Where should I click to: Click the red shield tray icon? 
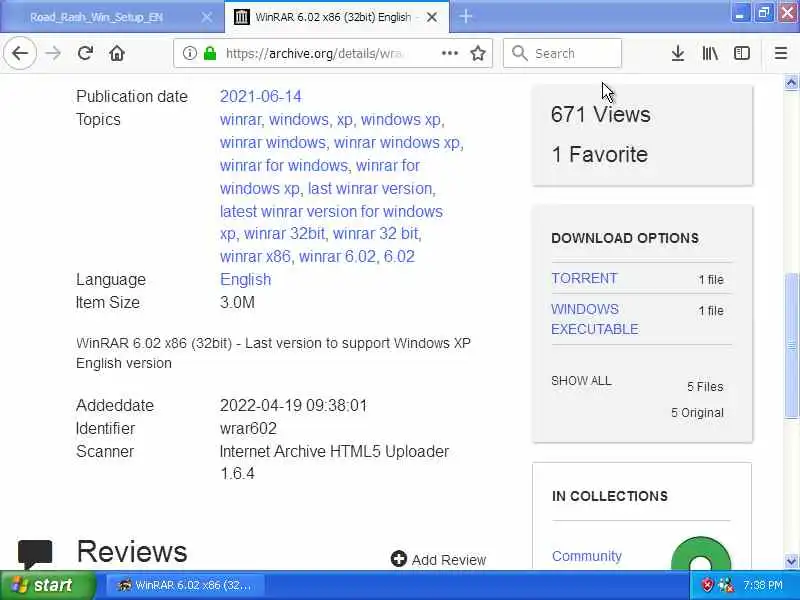pos(707,585)
